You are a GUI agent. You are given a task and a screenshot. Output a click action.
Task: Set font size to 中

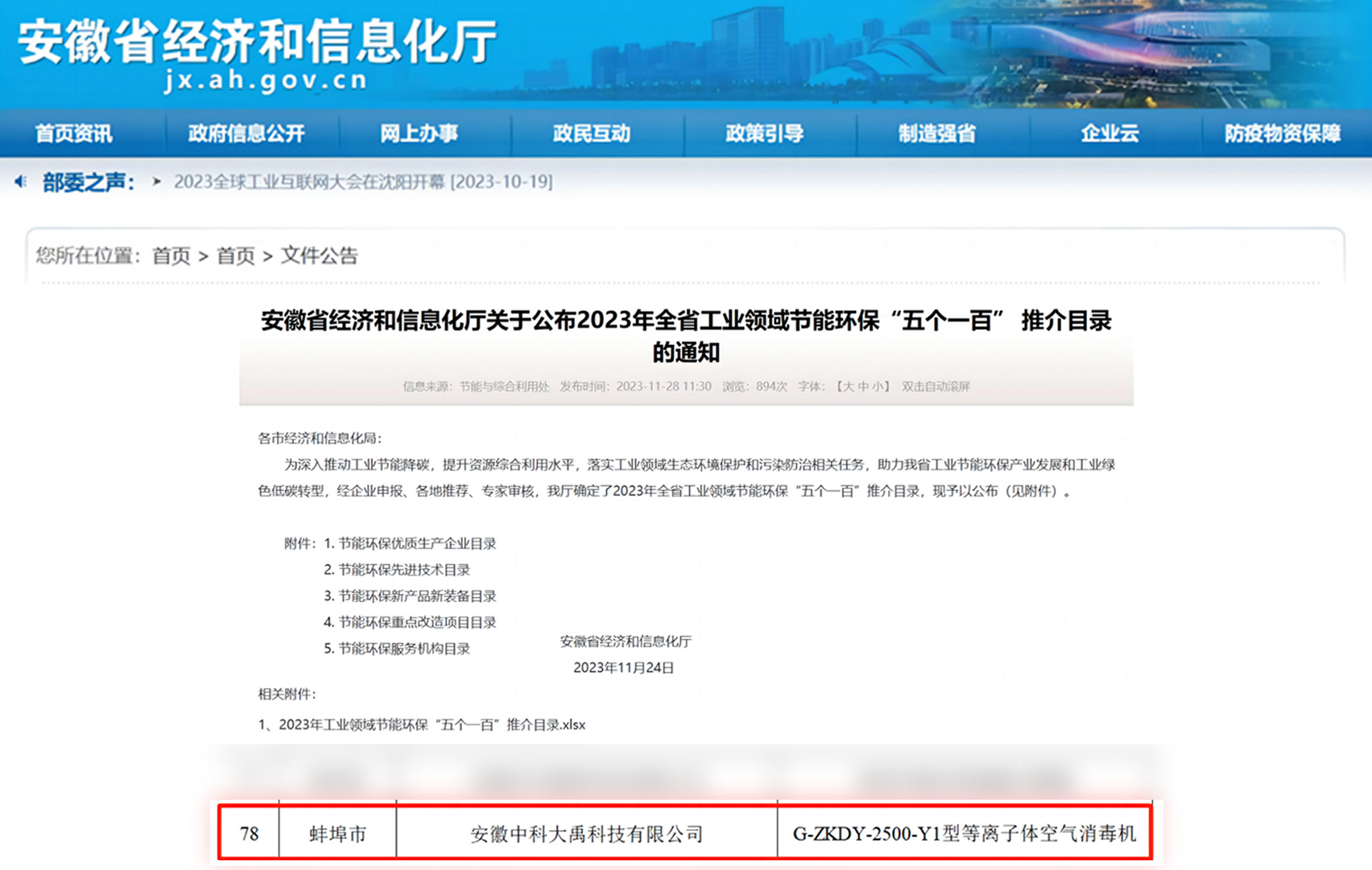(x=863, y=387)
